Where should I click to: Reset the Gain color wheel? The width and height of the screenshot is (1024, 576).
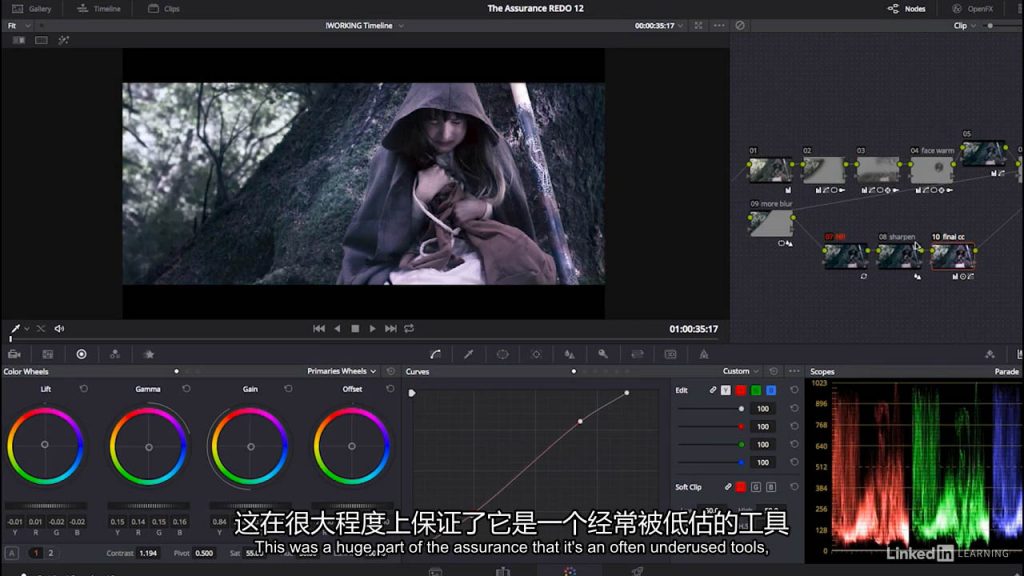point(288,389)
